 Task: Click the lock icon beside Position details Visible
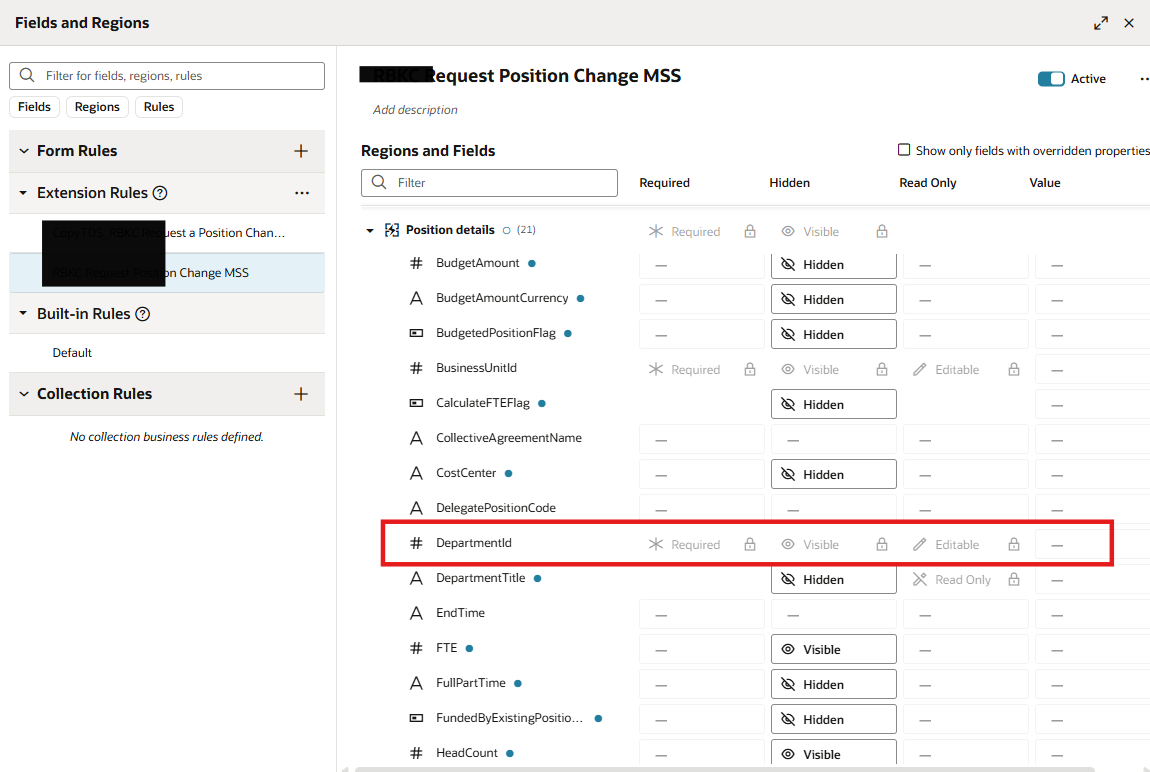(x=882, y=232)
